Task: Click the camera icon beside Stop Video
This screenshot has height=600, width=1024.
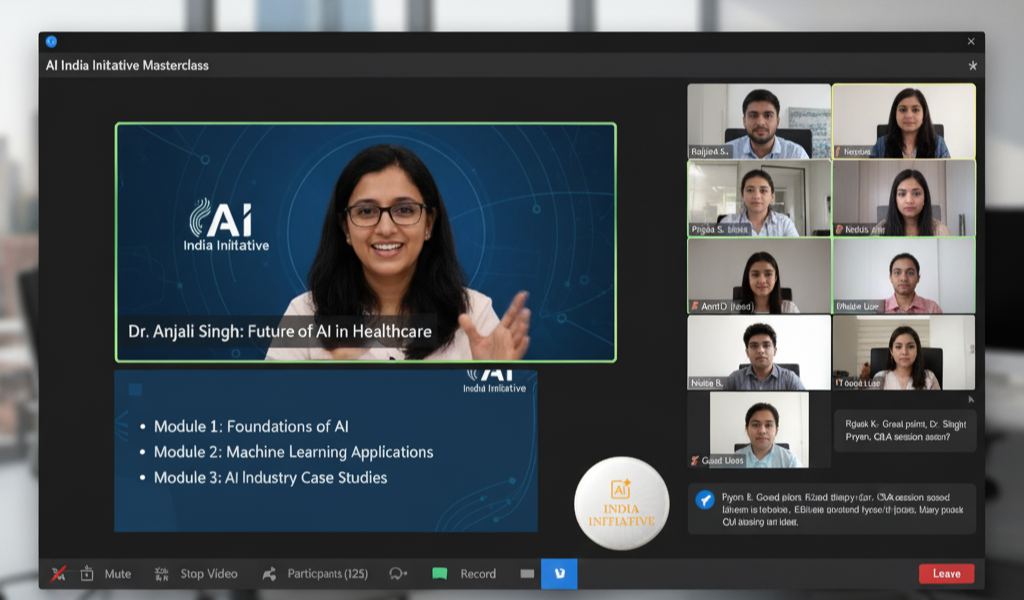Action: tap(162, 573)
